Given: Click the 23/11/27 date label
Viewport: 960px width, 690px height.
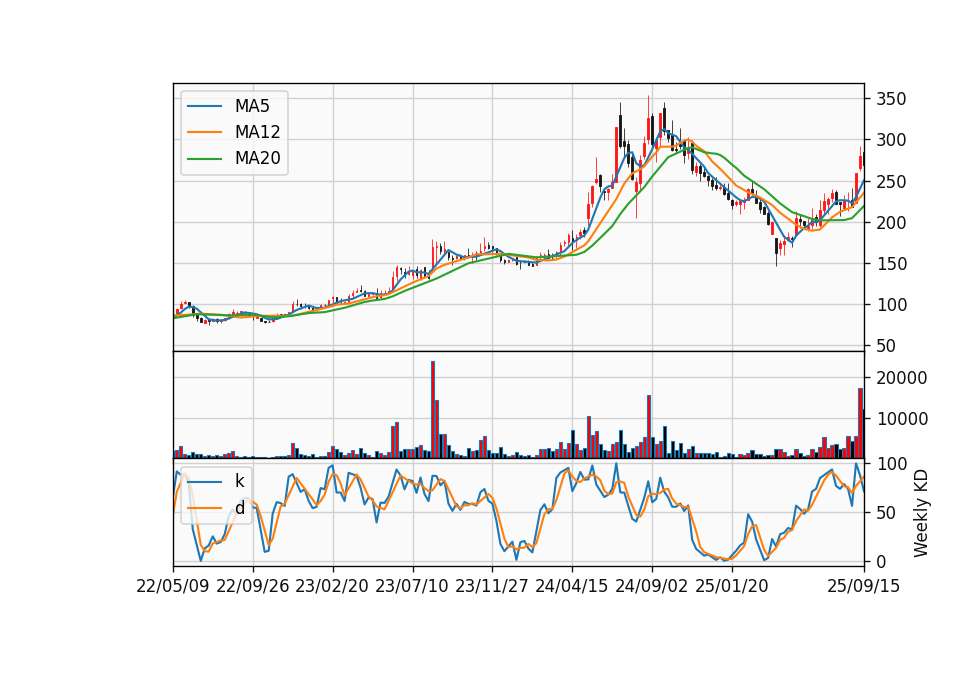Looking at the screenshot, I should click(492, 586).
